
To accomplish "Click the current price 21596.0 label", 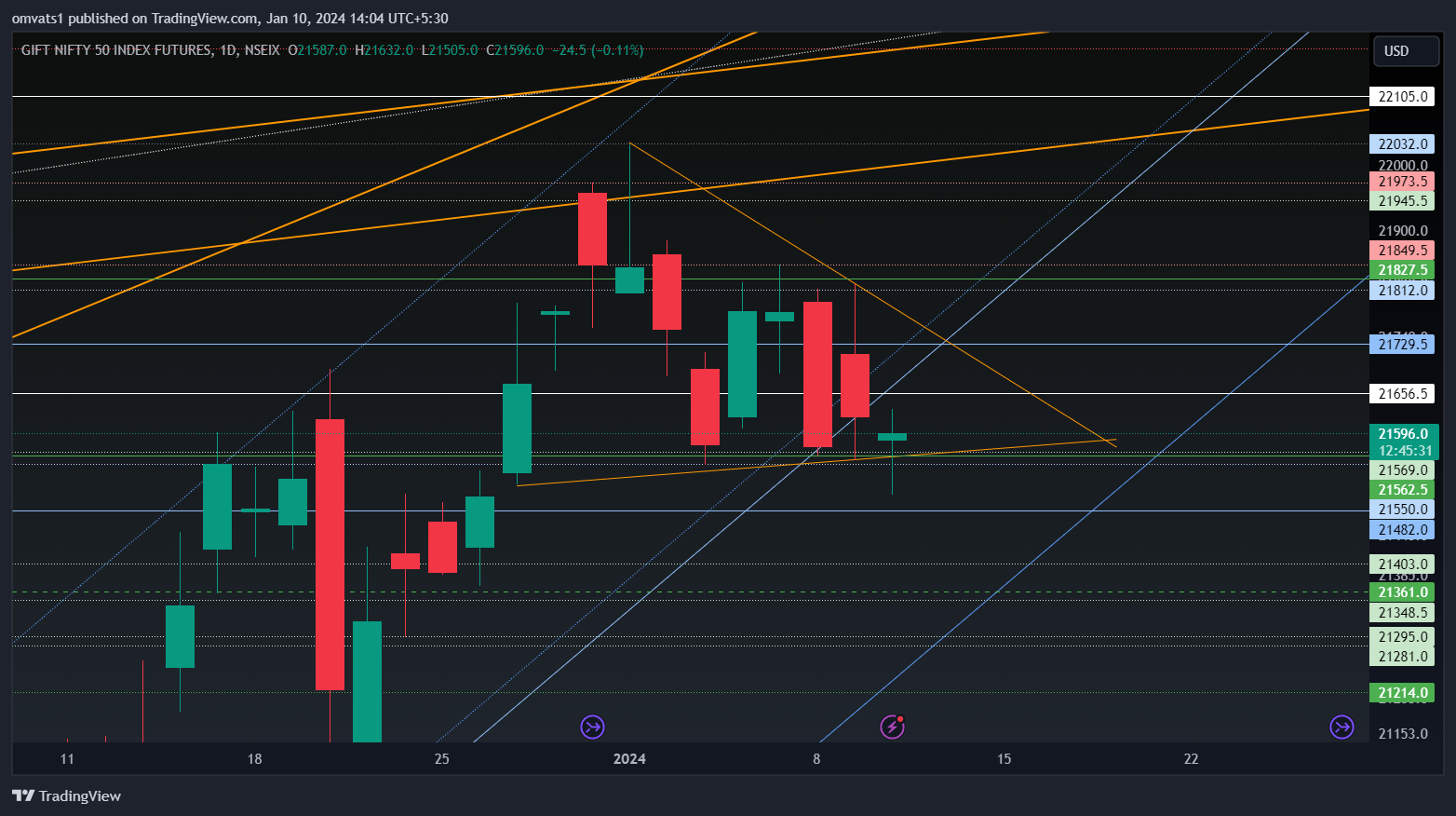I will [x=1402, y=434].
